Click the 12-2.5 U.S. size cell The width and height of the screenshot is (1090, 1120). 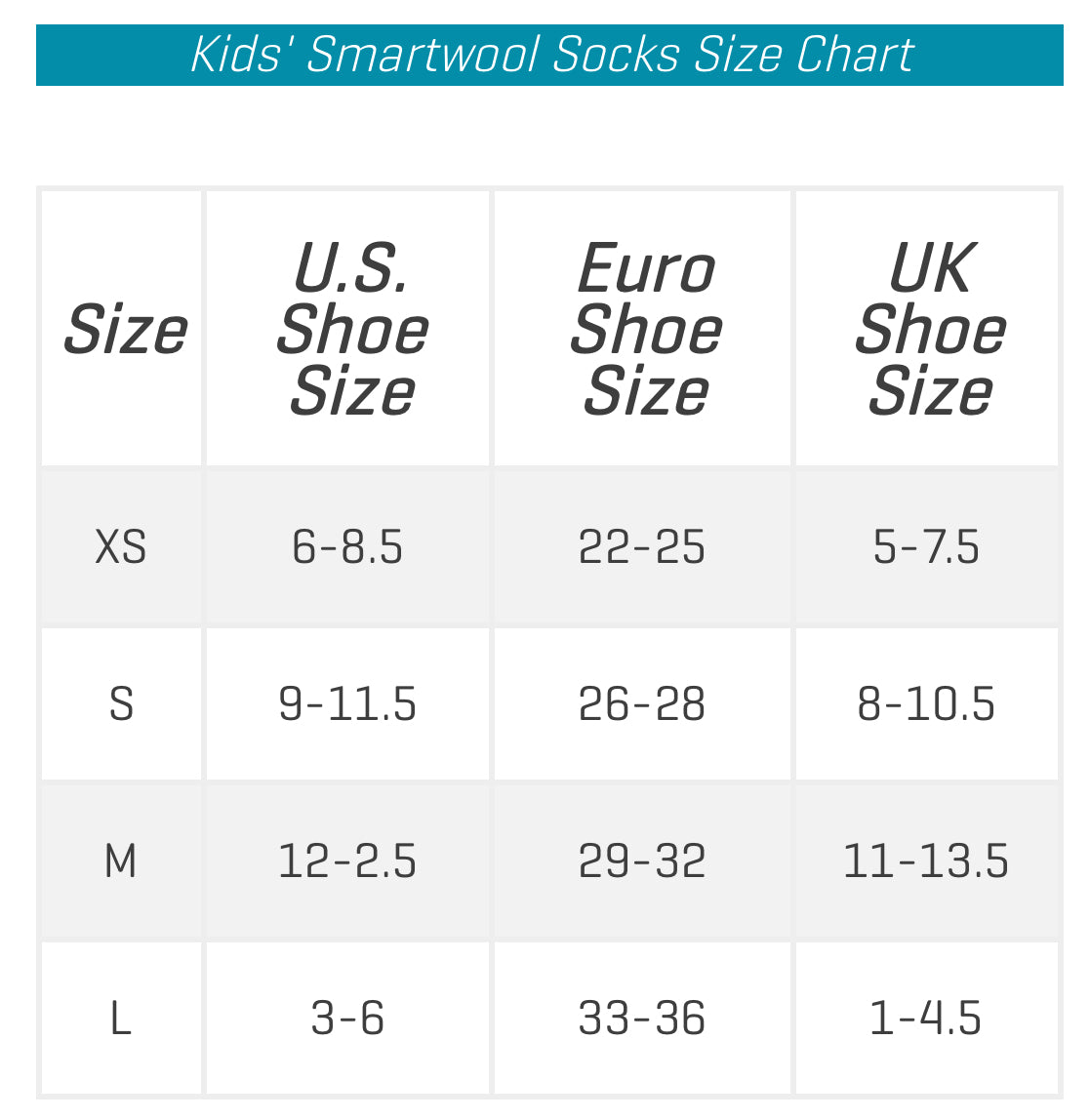347,860
